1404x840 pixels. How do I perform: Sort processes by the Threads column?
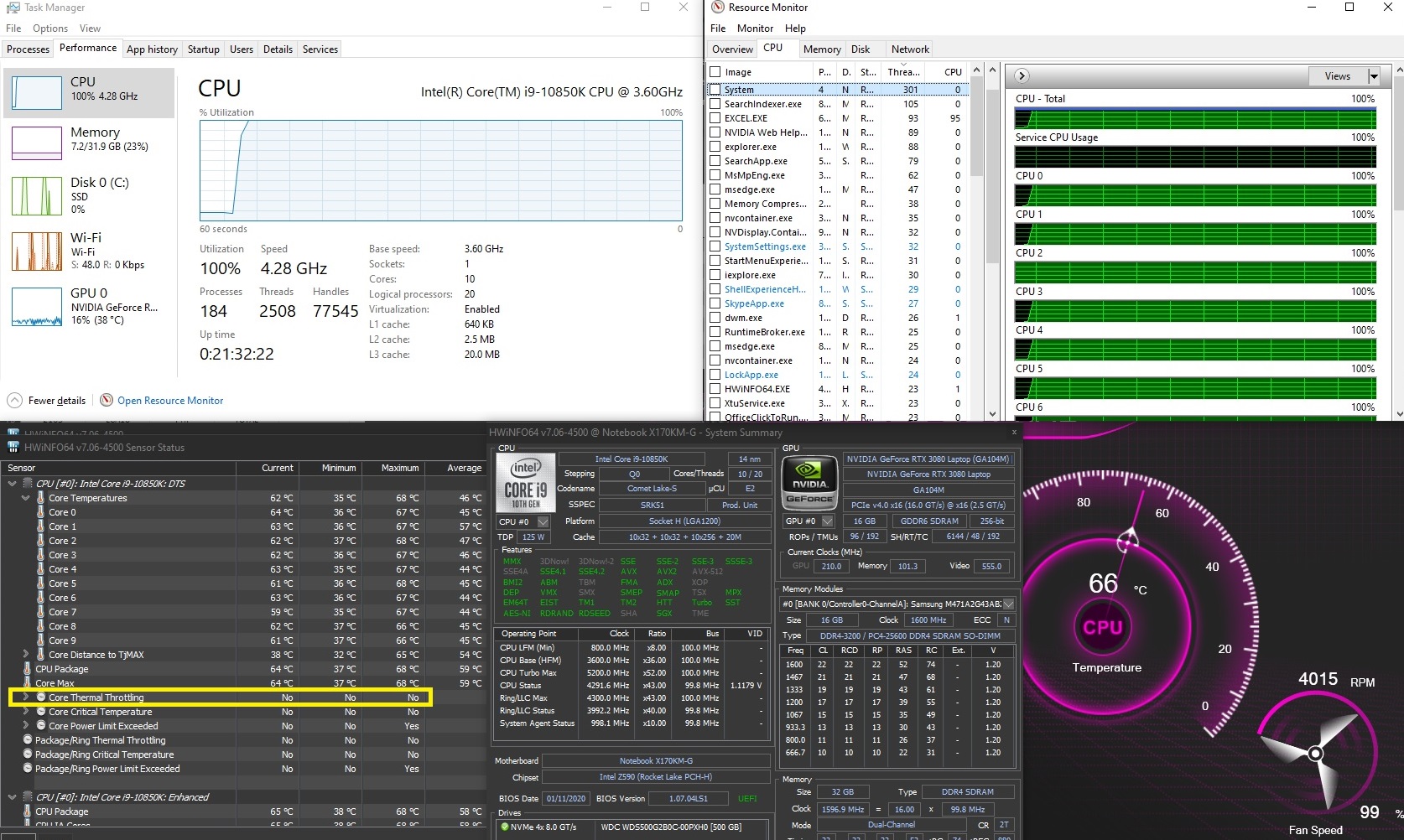pos(904,72)
